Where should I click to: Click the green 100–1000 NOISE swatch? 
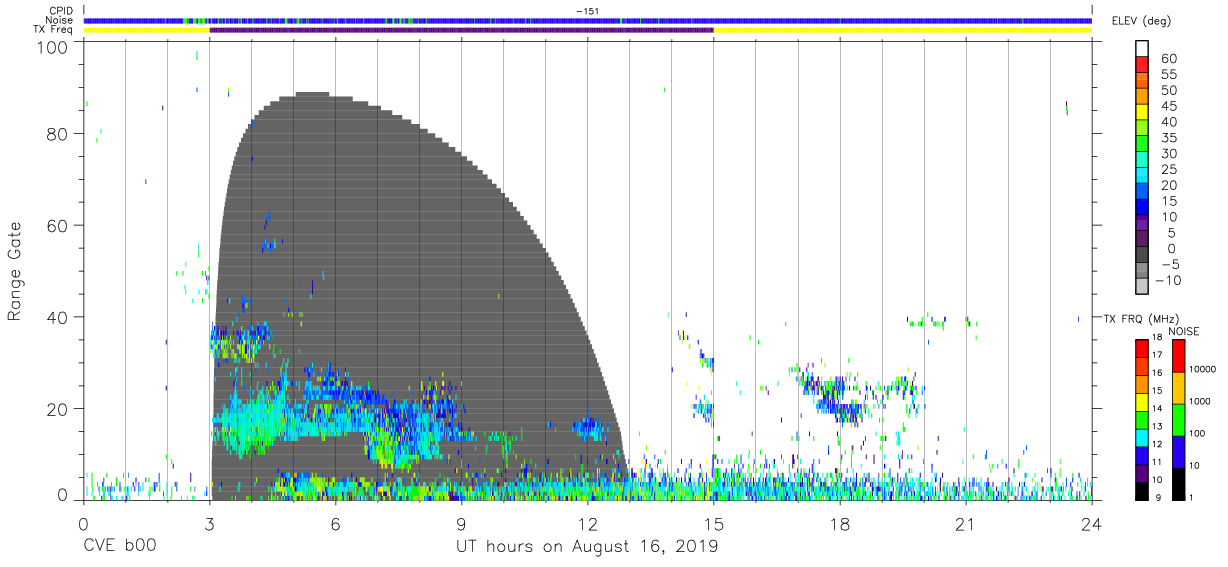(1178, 419)
